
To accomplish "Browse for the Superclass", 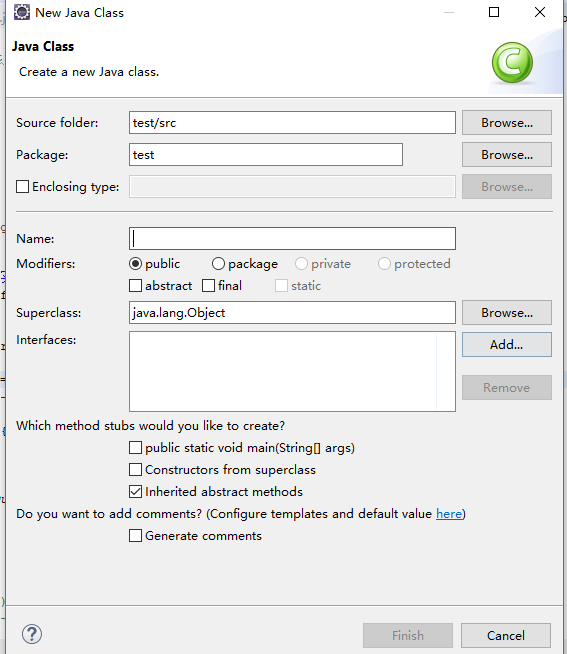I will pyautogui.click(x=507, y=313).
